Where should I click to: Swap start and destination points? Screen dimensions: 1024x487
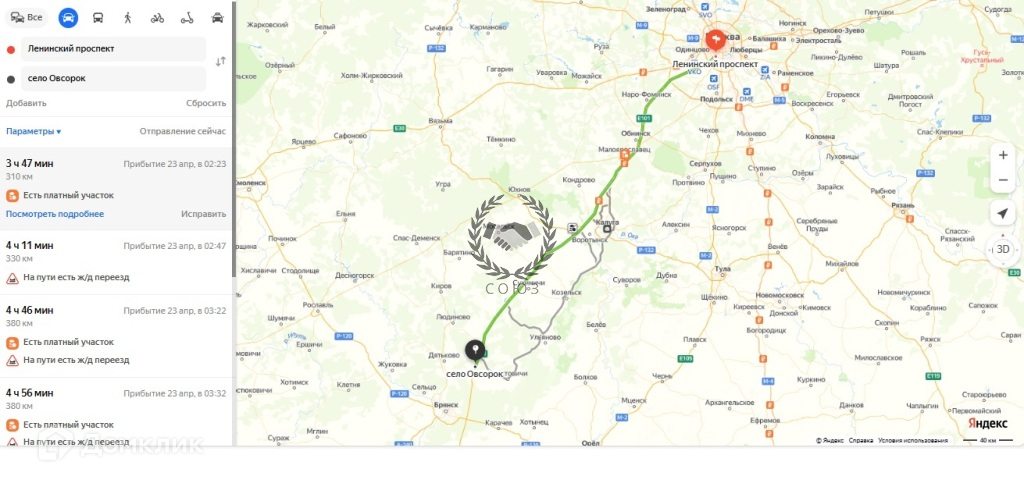(221, 61)
